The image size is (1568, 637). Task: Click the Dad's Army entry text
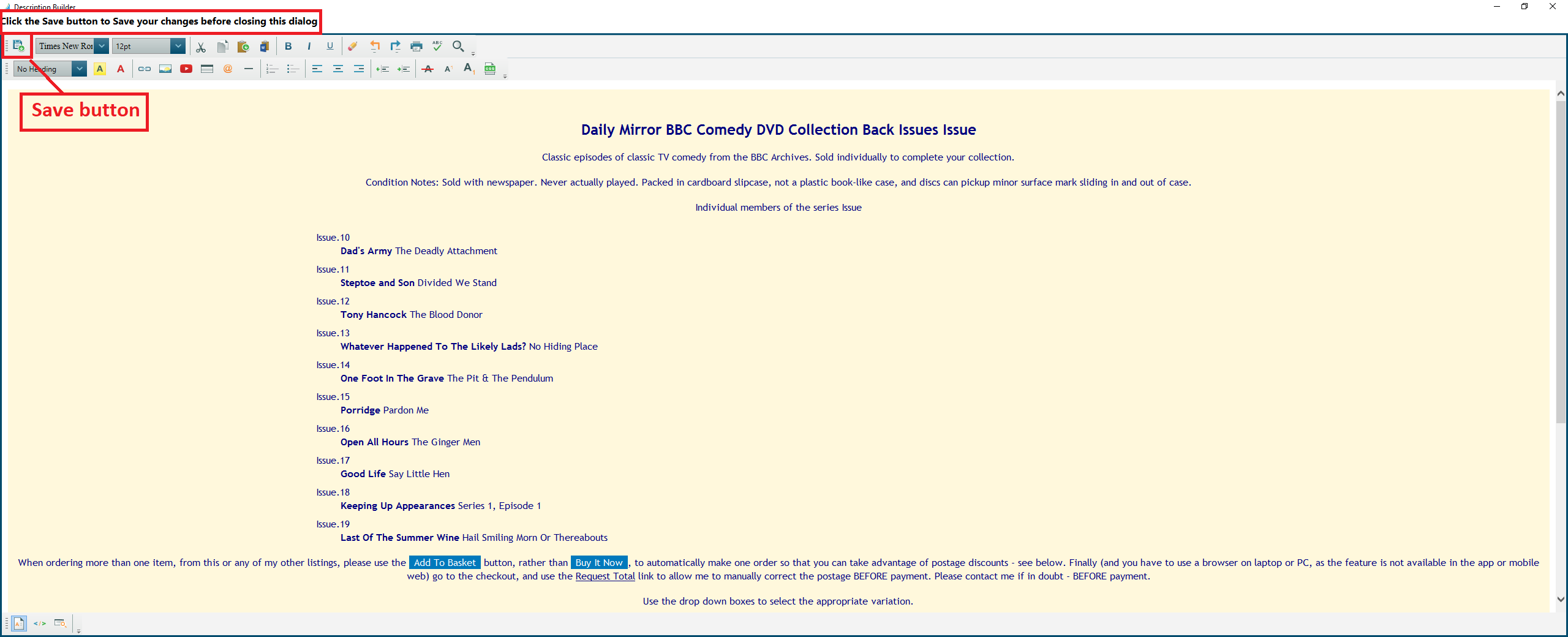coord(418,251)
